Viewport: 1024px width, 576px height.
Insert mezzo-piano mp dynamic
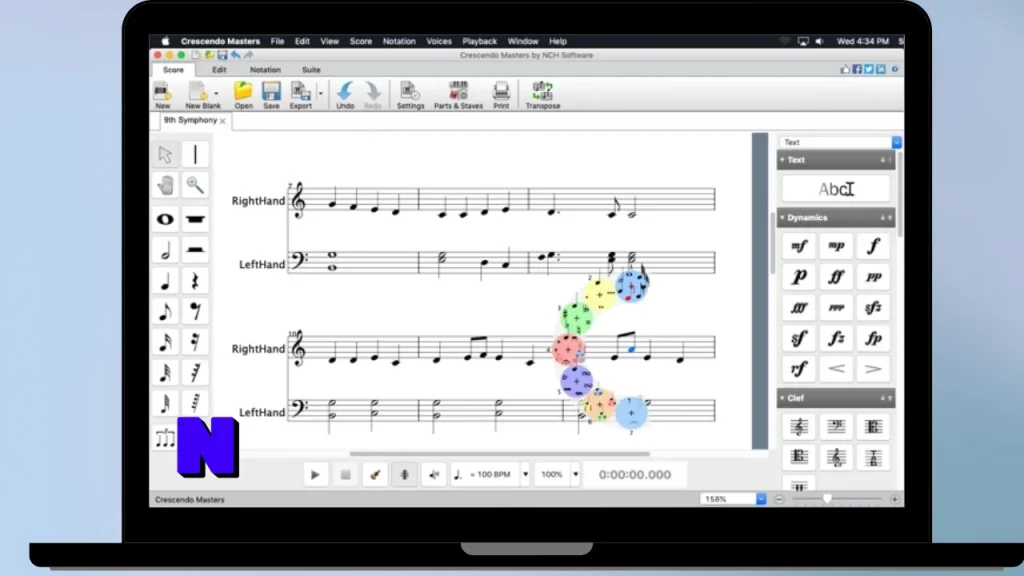(836, 246)
